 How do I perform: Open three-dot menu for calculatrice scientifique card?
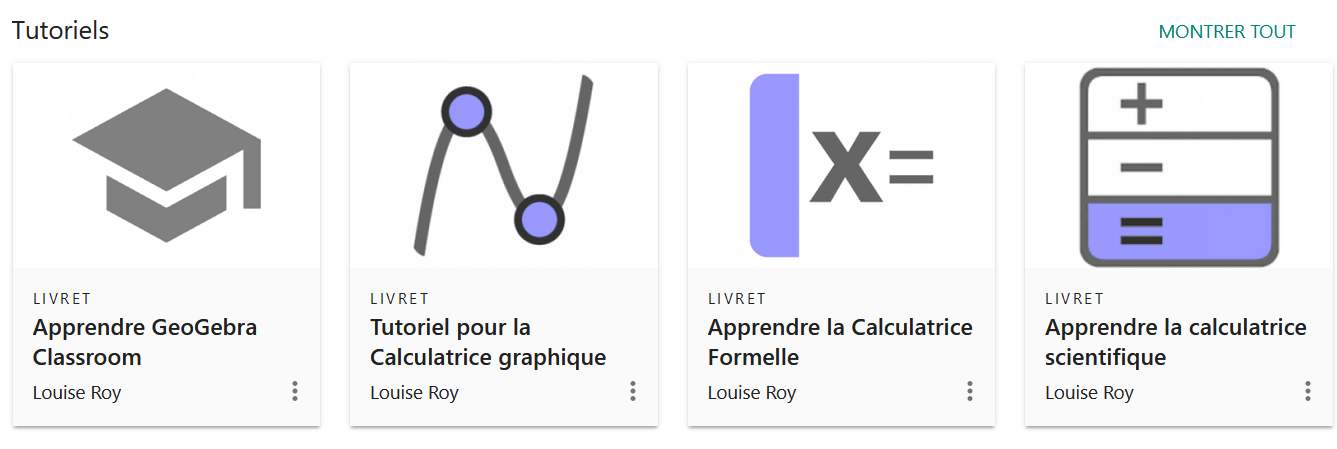pyautogui.click(x=1307, y=391)
